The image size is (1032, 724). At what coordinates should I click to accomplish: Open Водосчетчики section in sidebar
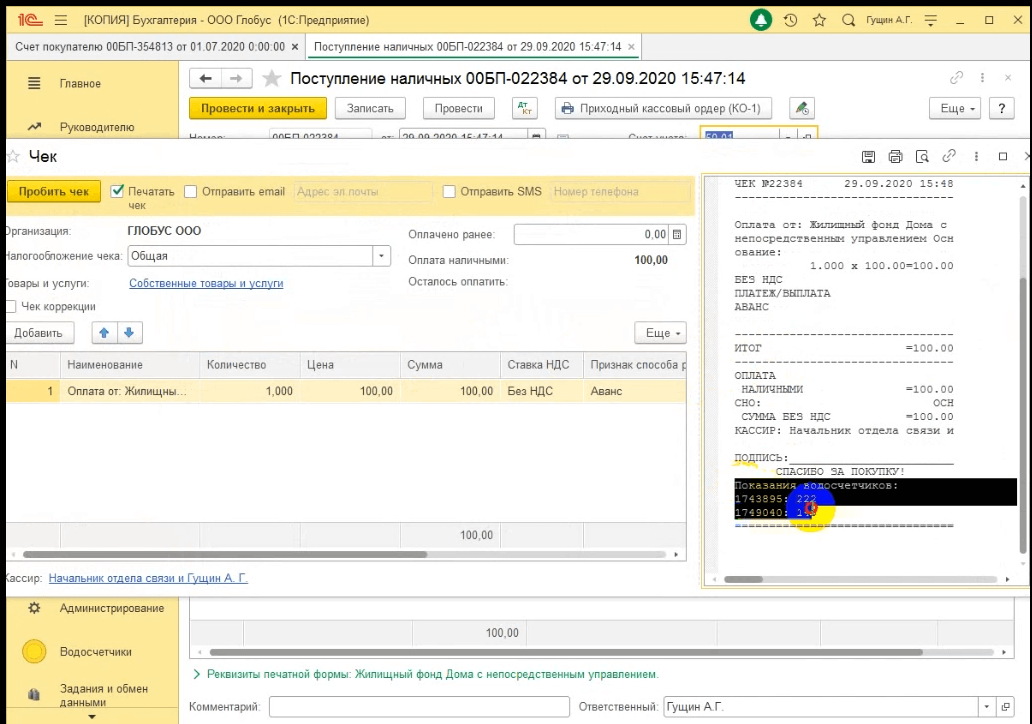(95, 652)
